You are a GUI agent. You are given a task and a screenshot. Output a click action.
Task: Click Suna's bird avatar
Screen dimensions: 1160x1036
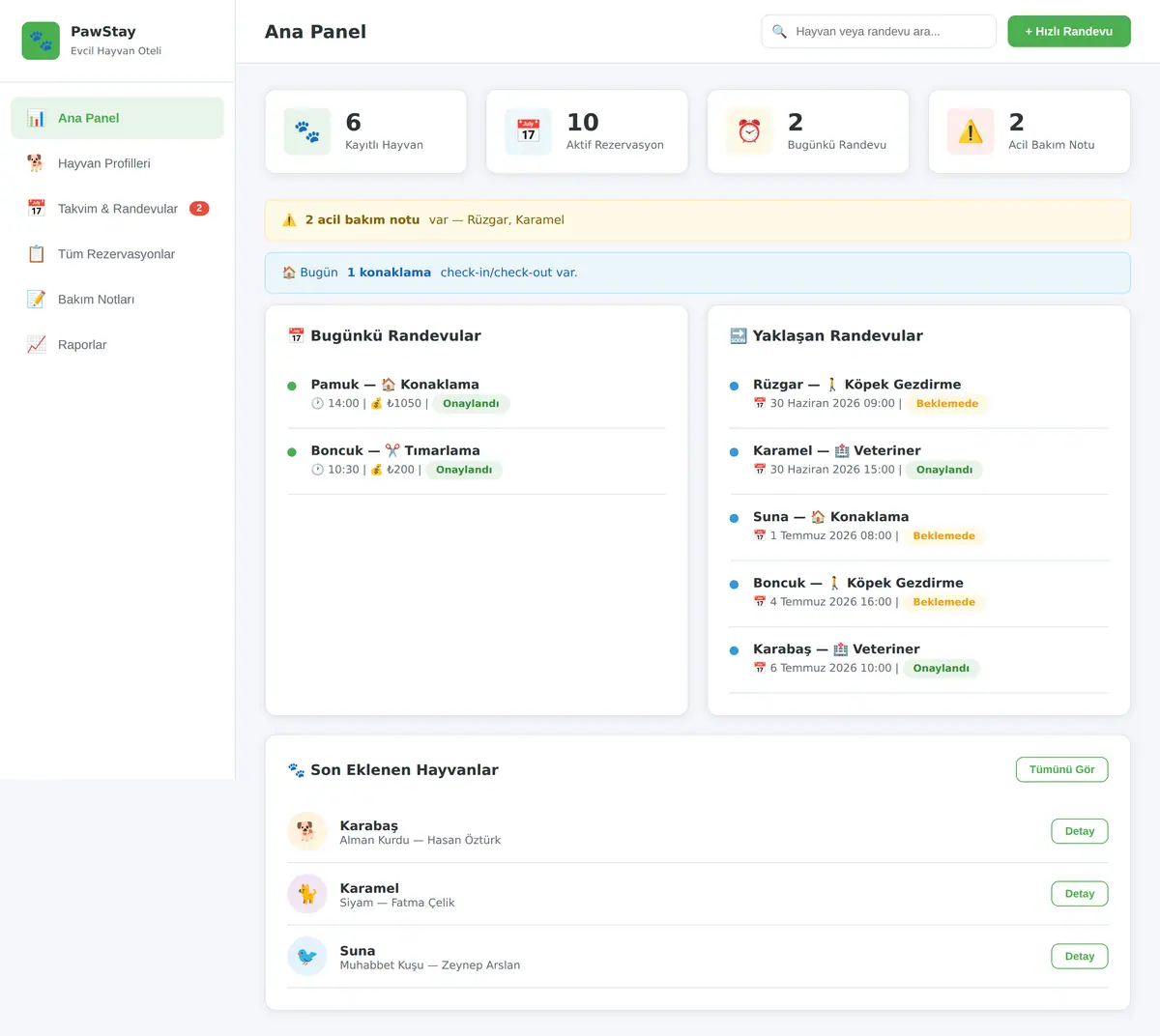tap(307, 957)
